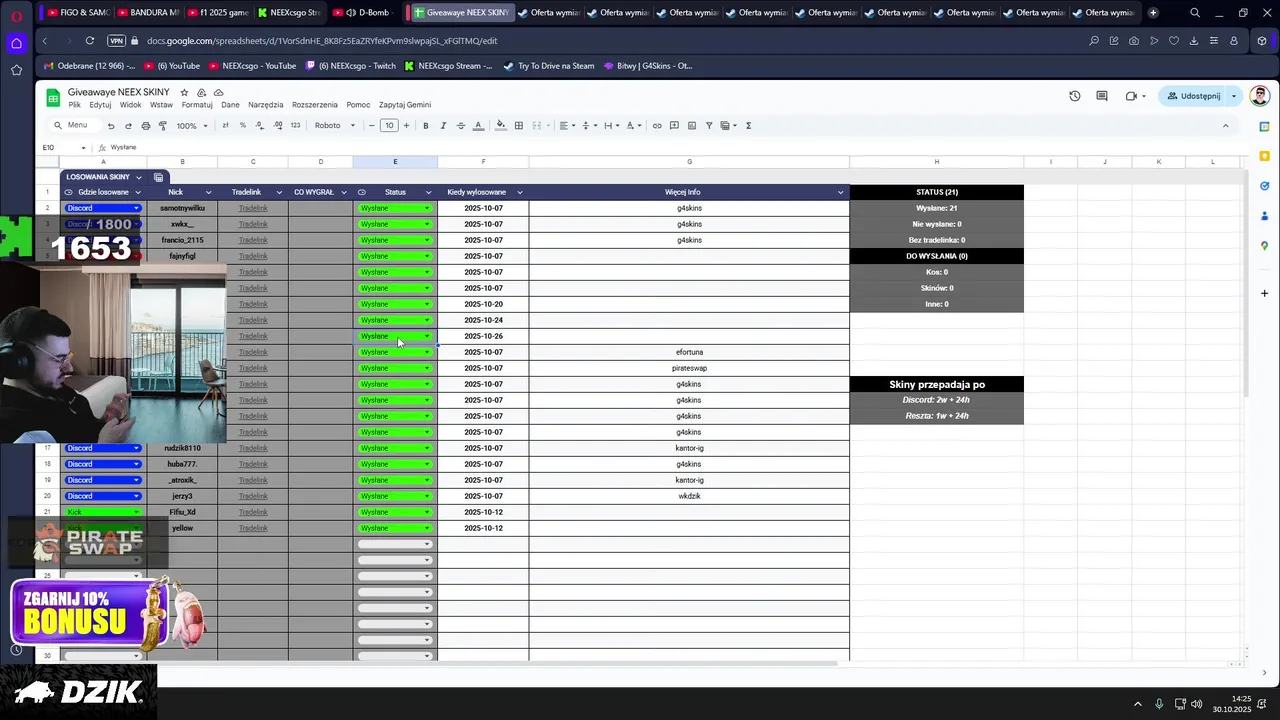
Task: Collapse the toolbar with chevron arrow
Action: pyautogui.click(x=1225, y=126)
